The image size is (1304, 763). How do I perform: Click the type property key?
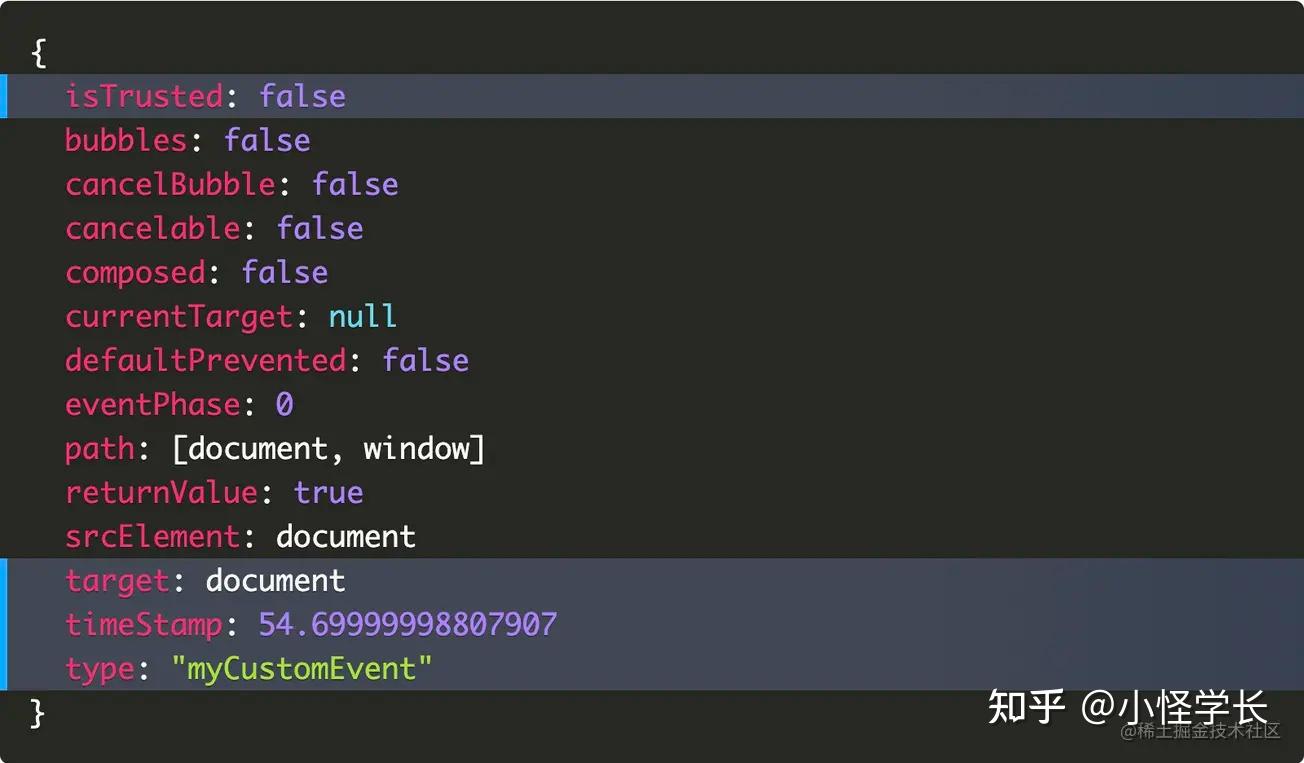tap(100, 668)
